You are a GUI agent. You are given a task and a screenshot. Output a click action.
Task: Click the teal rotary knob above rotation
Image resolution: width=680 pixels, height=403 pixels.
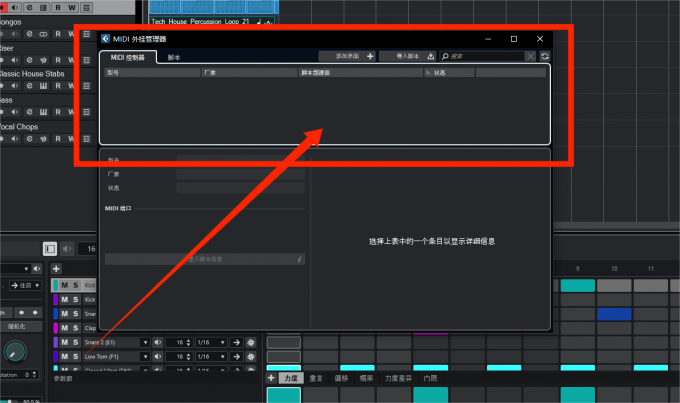tap(15, 352)
